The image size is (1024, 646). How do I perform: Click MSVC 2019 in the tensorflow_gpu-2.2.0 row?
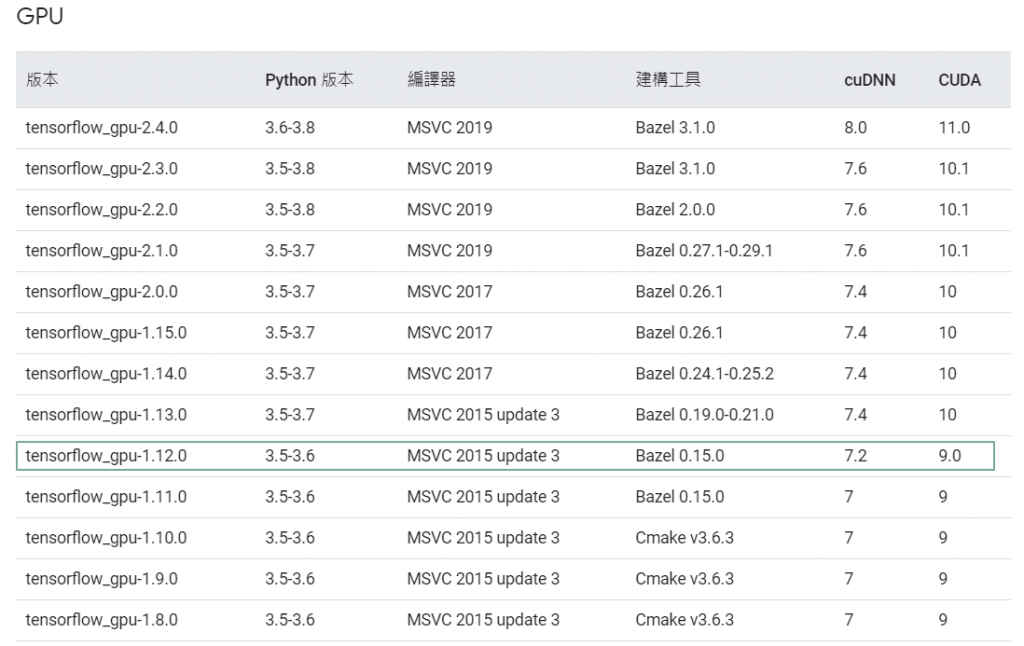449,210
